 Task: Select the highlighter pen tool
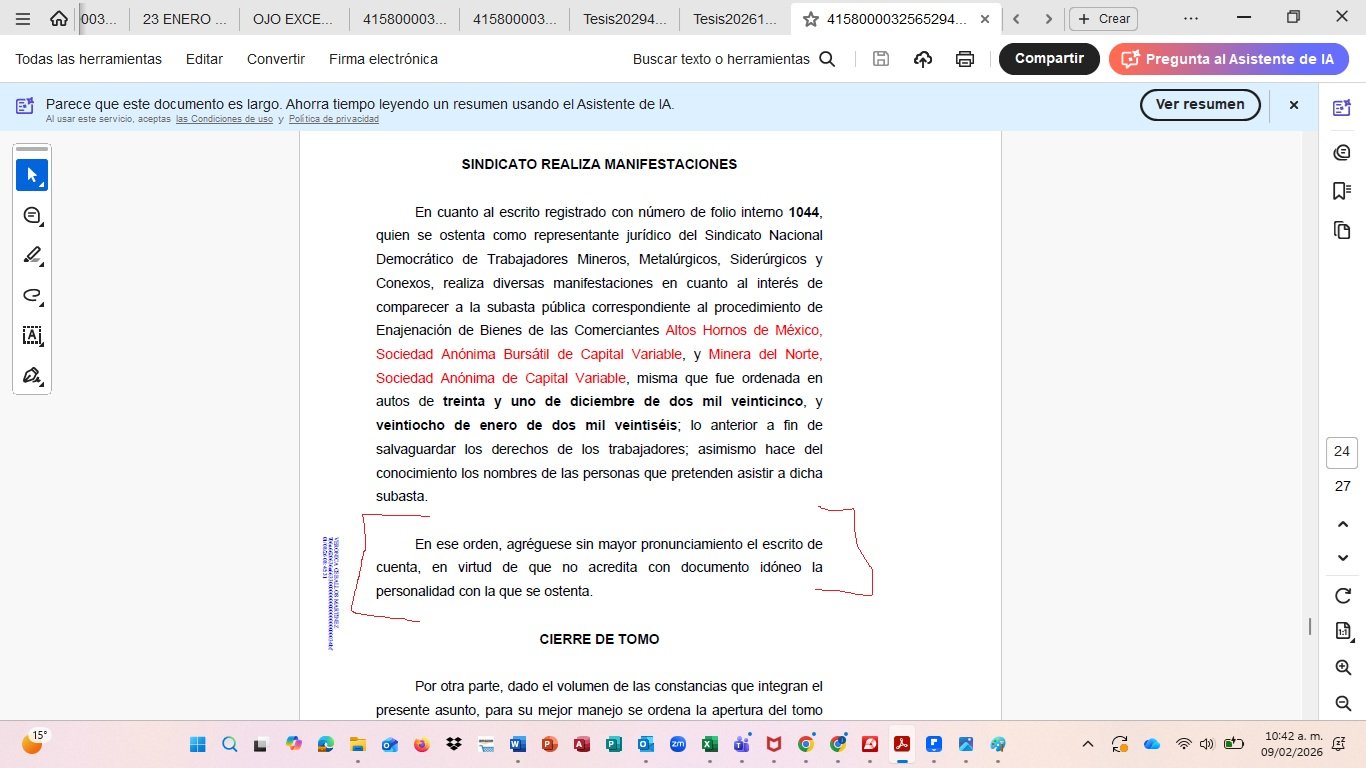click(x=31, y=255)
